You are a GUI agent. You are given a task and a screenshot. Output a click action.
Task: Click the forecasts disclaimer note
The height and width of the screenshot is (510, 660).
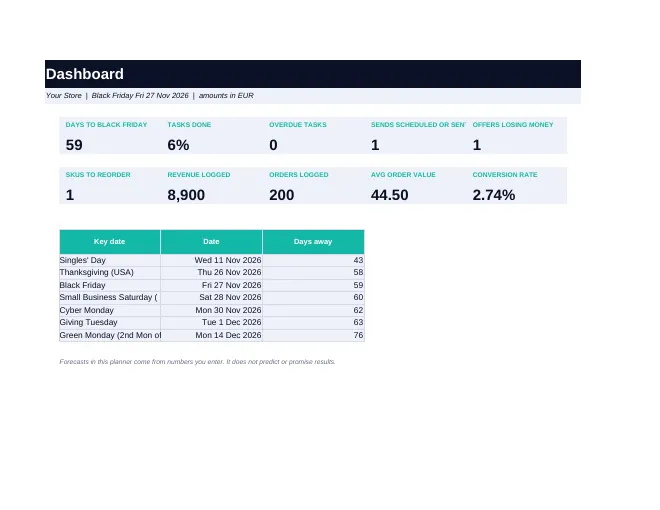pos(197,362)
